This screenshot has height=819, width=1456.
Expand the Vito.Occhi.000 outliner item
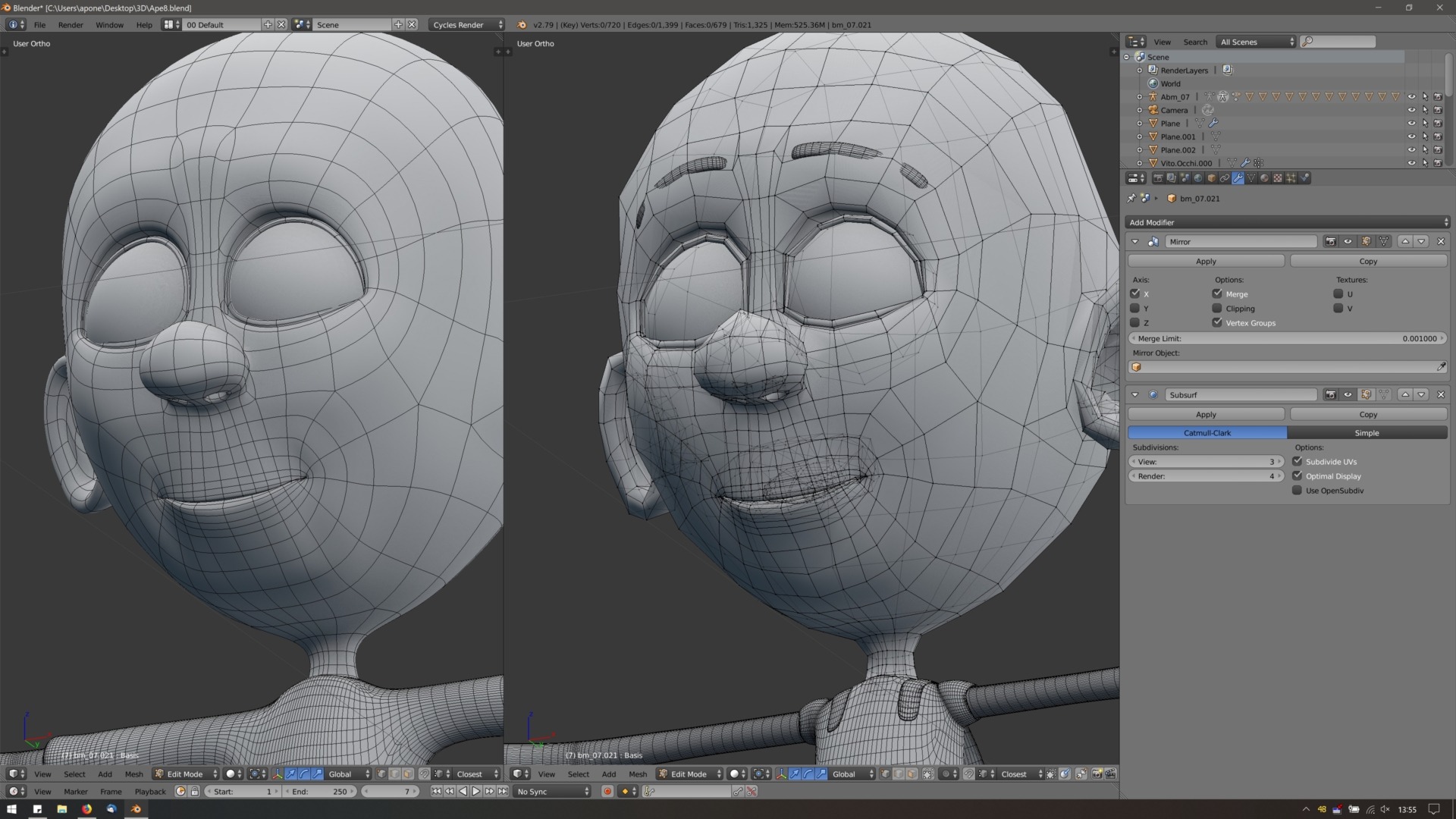click(x=1139, y=163)
